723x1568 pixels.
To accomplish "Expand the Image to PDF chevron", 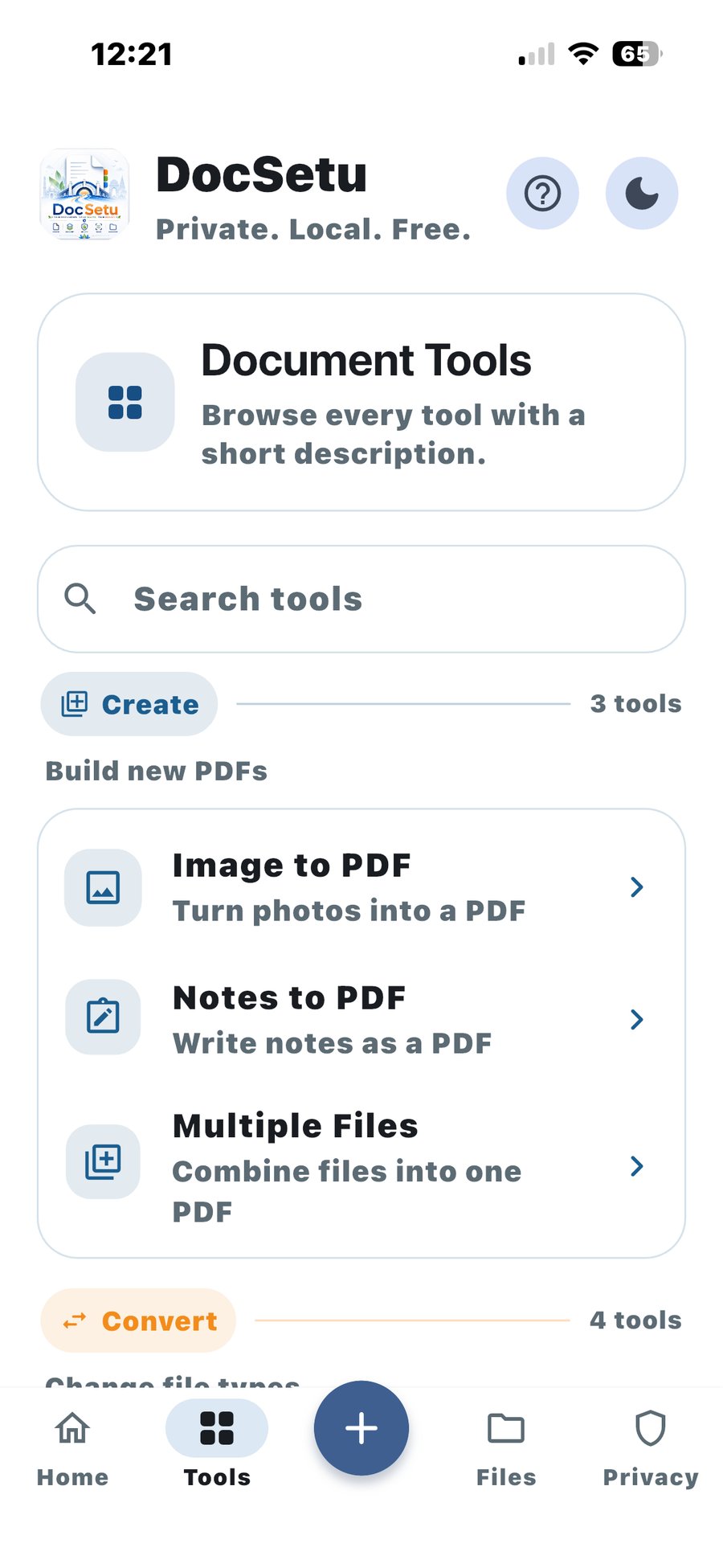I will (x=637, y=887).
